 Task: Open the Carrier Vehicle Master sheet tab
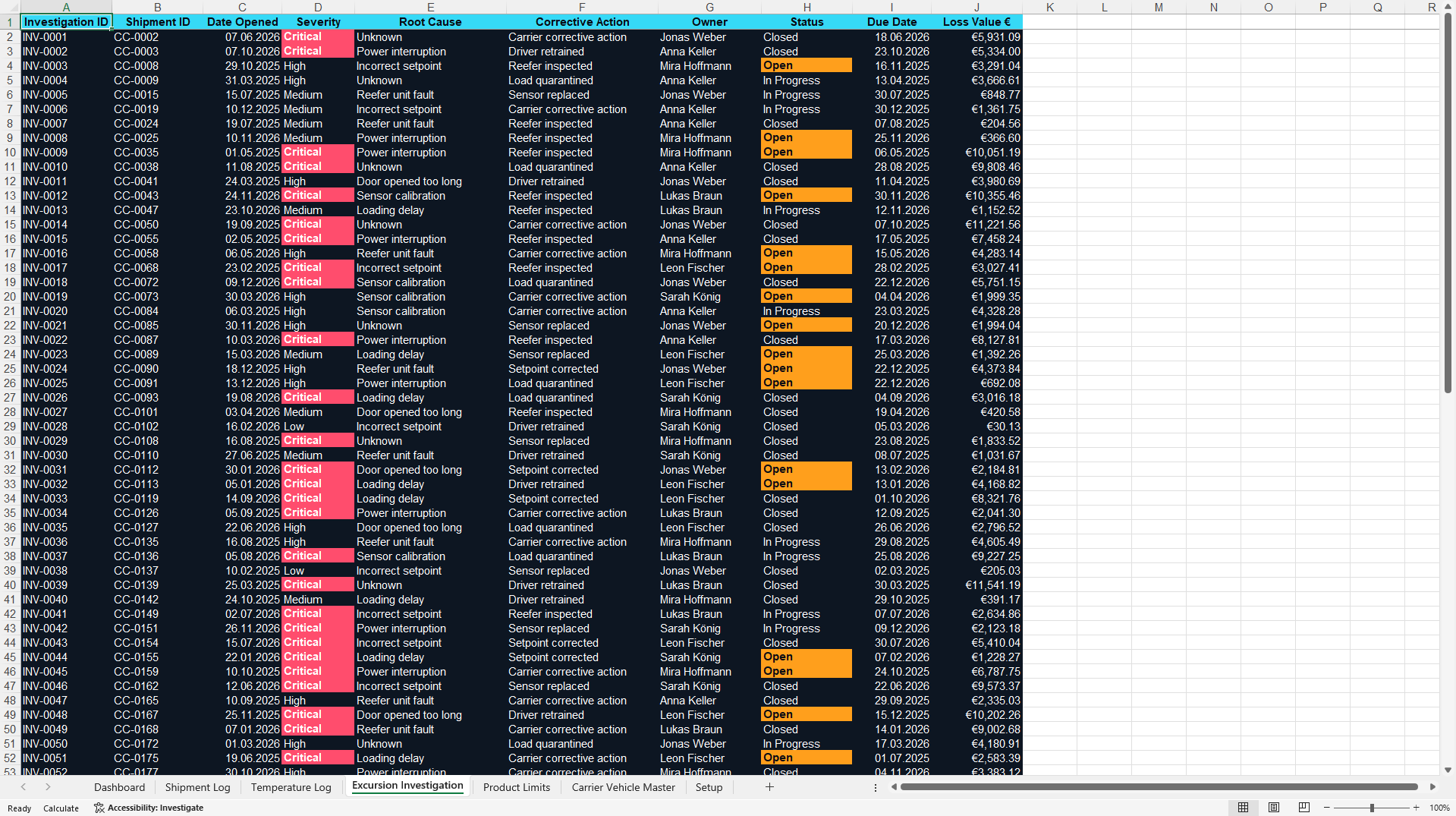[623, 787]
